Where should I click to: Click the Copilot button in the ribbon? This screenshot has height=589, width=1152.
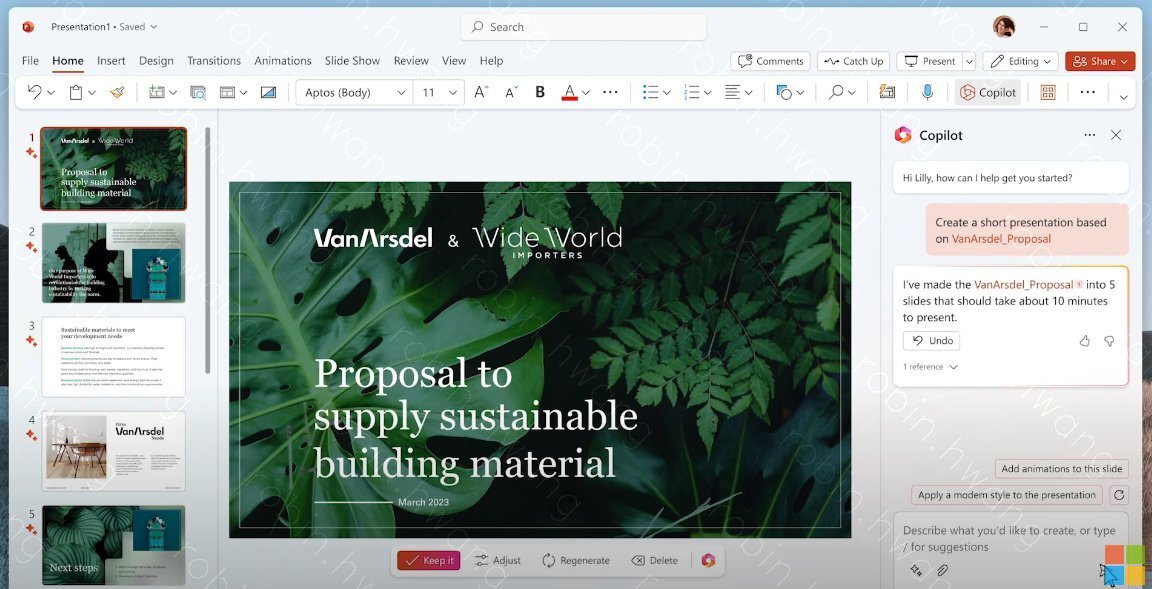point(988,92)
